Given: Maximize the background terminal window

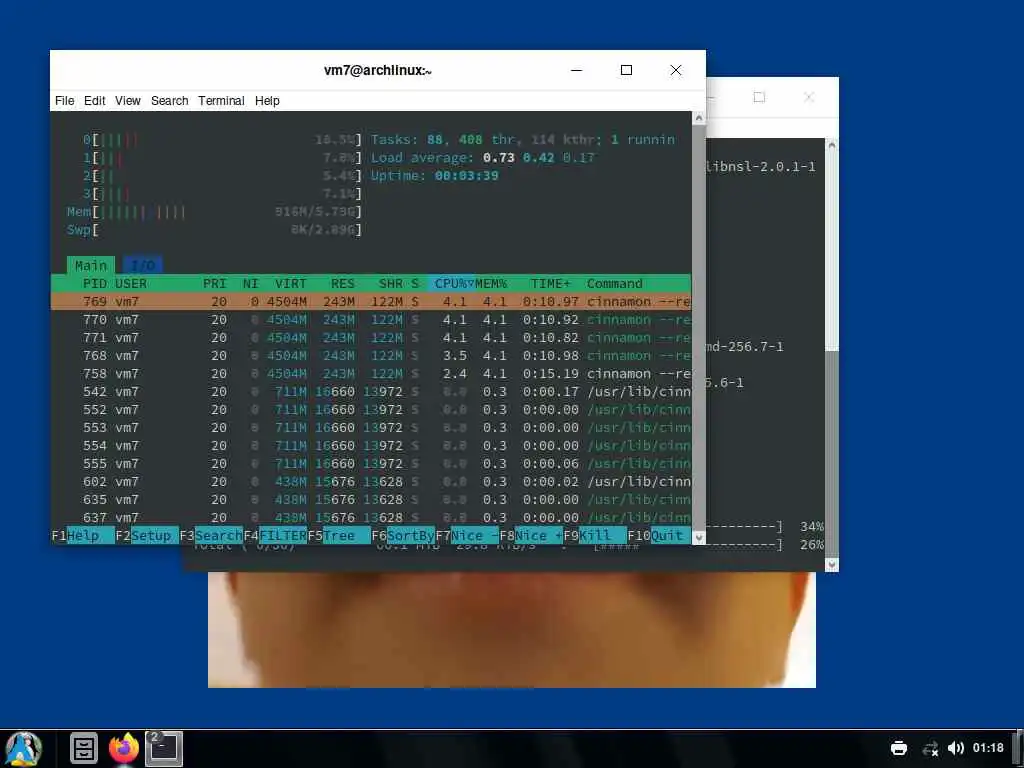Looking at the screenshot, I should pos(759,97).
